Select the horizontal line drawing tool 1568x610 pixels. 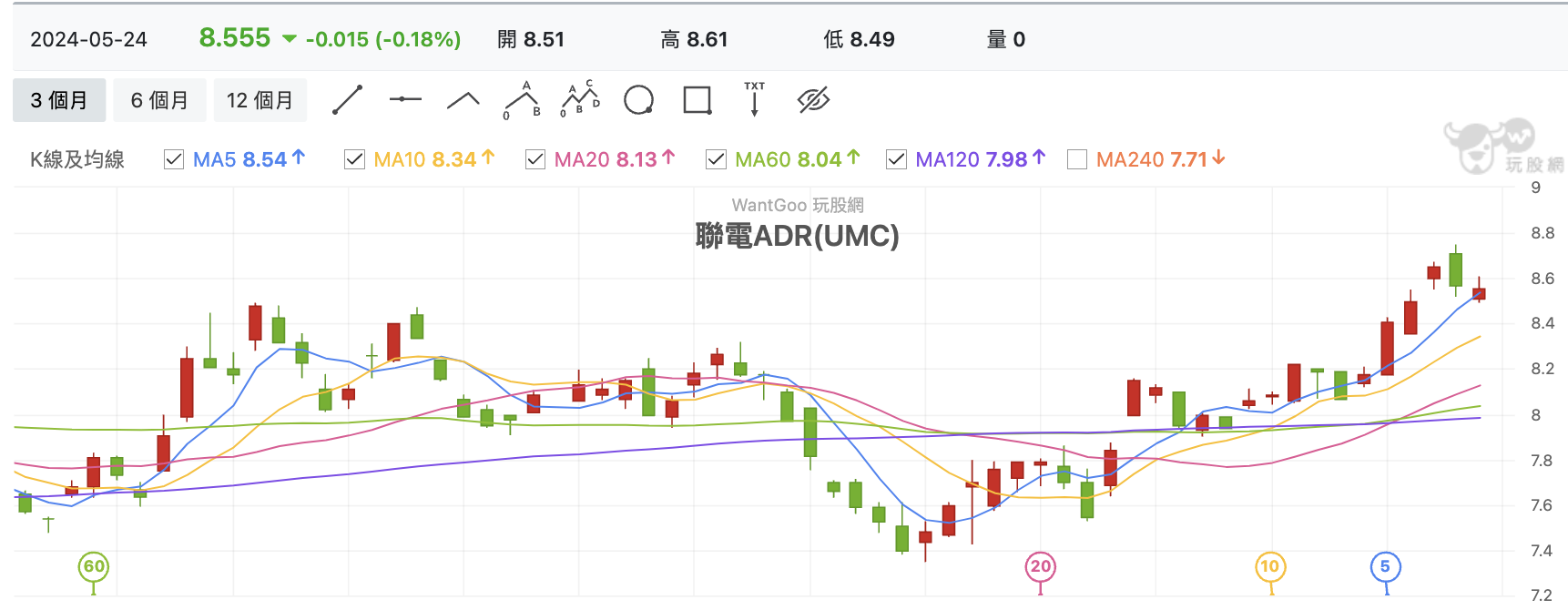coord(405,99)
